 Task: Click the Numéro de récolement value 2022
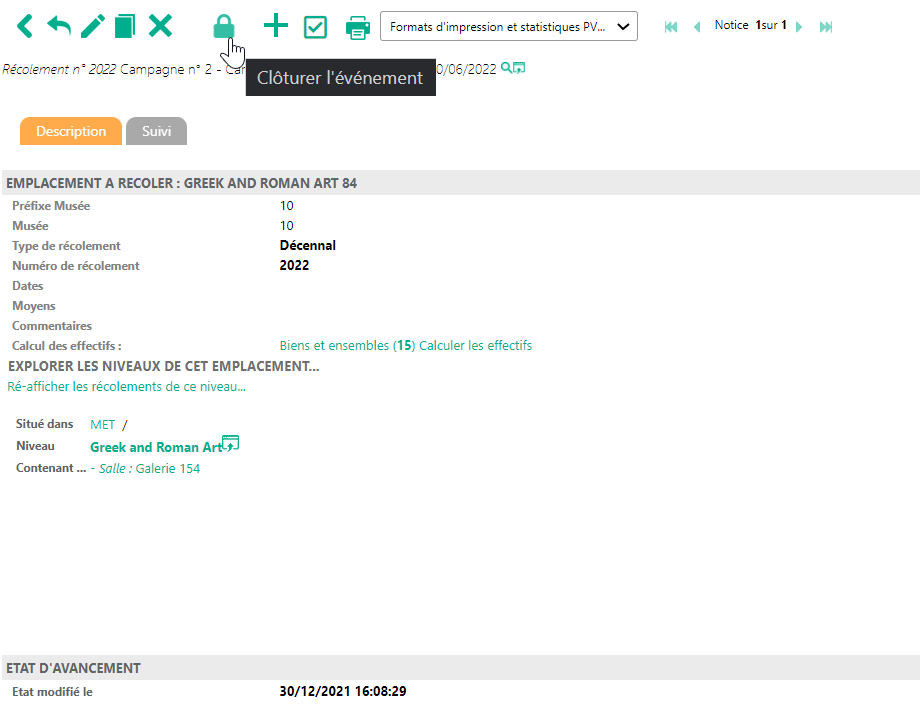294,265
